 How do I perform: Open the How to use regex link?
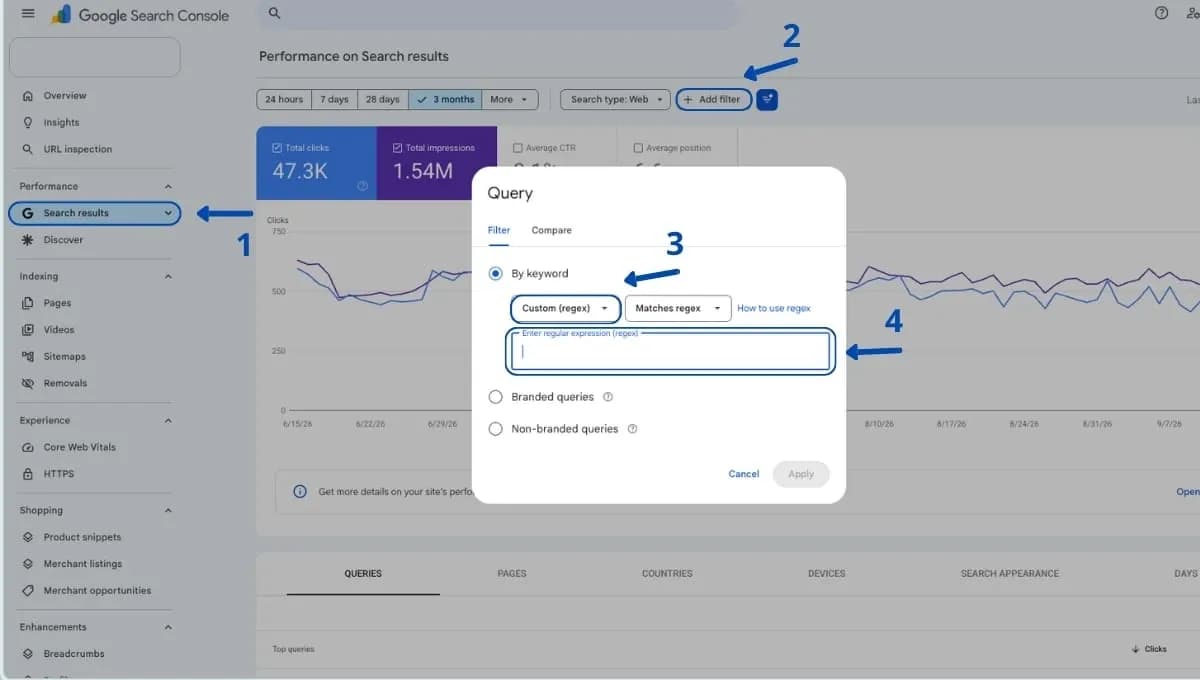click(774, 308)
